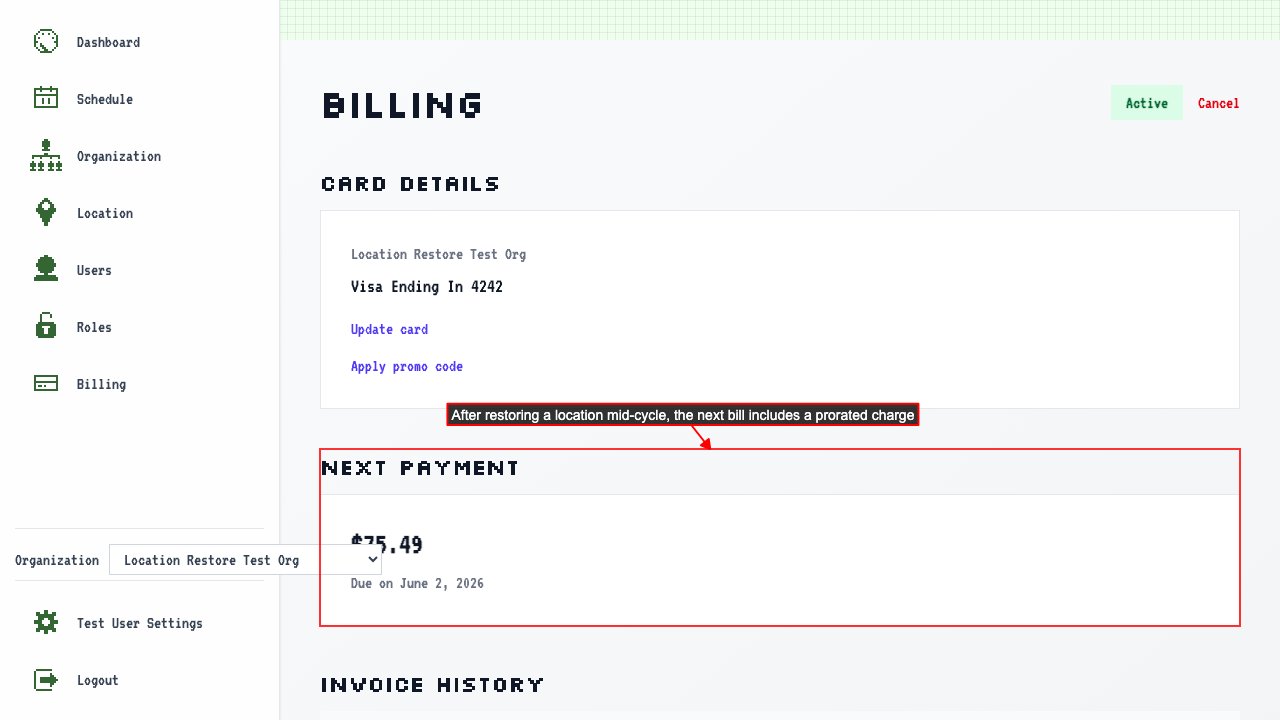Go to the Dashboard menu item
The height and width of the screenshot is (720, 1280).
pyautogui.click(x=108, y=42)
